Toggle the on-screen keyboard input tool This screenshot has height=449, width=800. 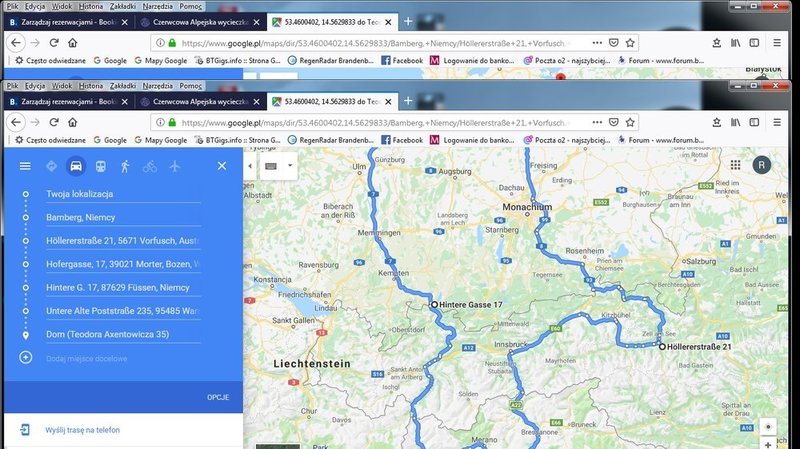click(271, 165)
